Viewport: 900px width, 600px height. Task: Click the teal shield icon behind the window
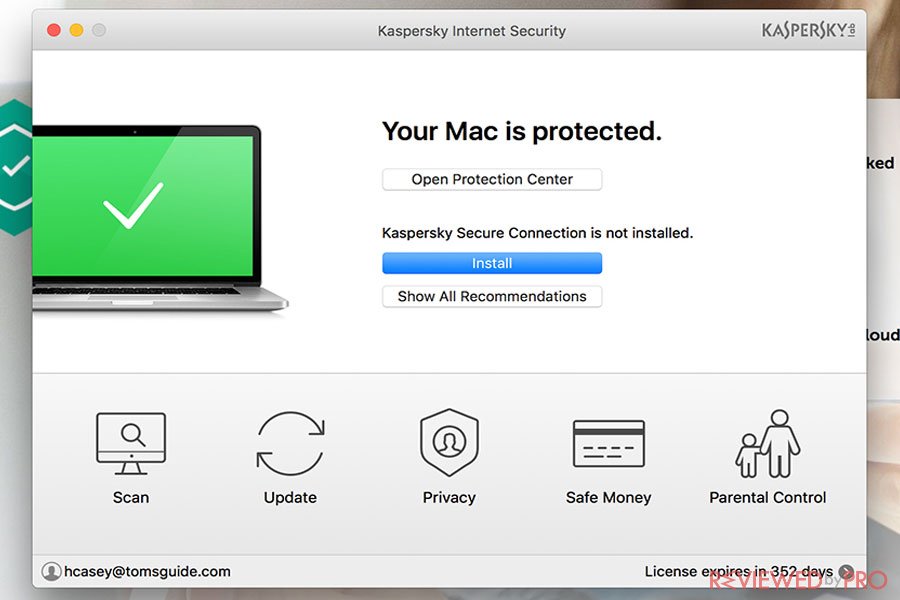[x=16, y=168]
